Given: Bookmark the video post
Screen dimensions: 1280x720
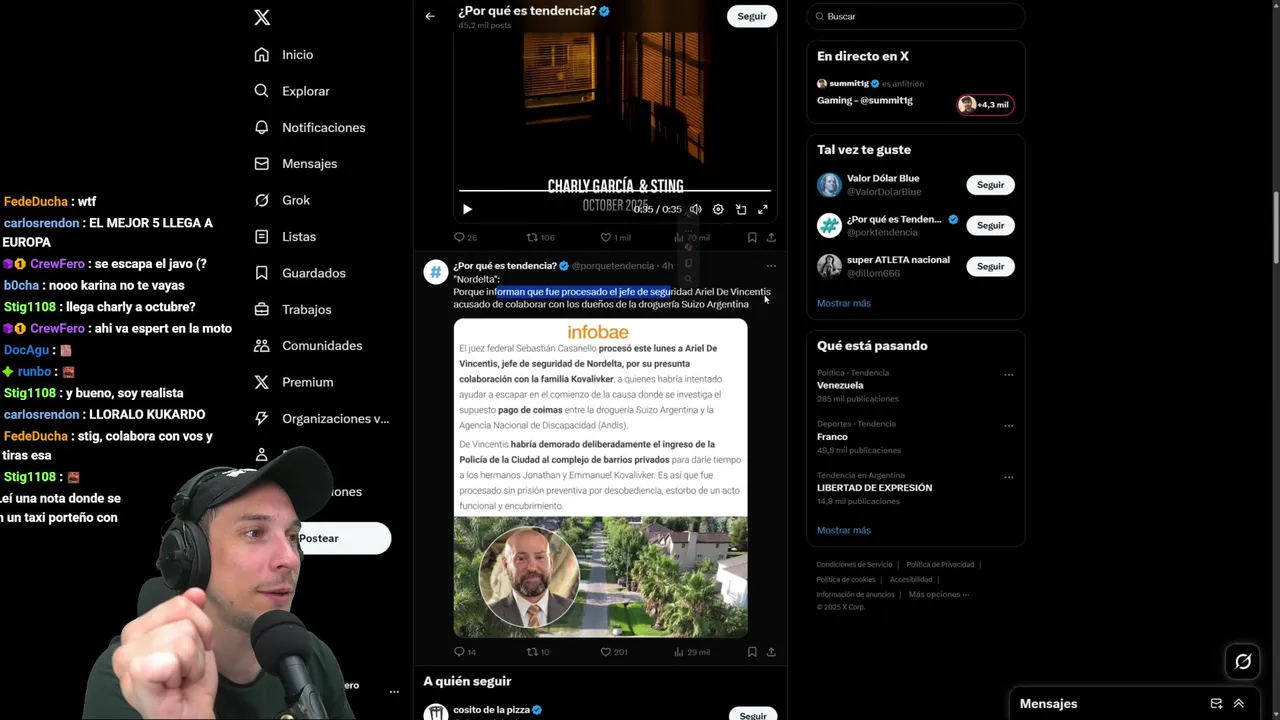Looking at the screenshot, I should point(752,238).
